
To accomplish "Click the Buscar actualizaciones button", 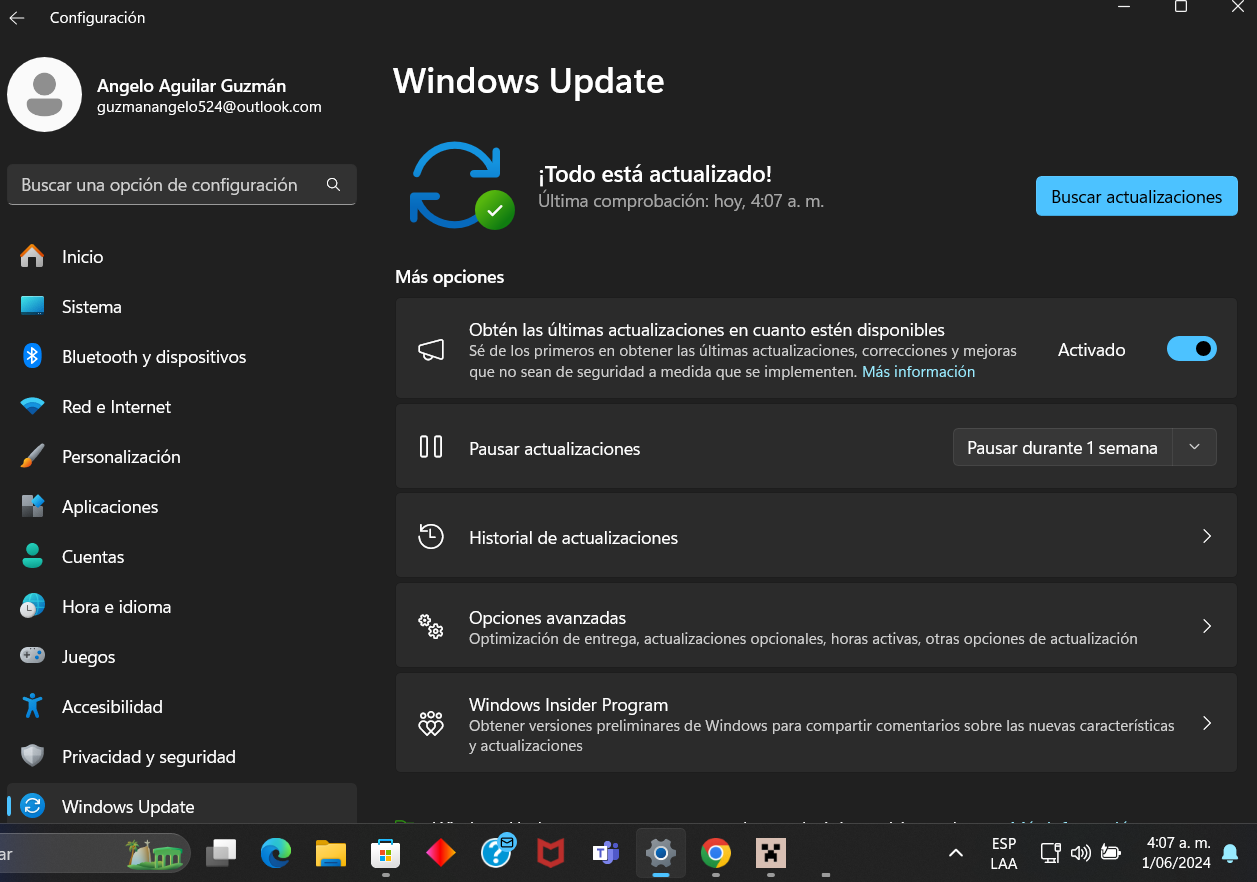I will pyautogui.click(x=1136, y=197).
